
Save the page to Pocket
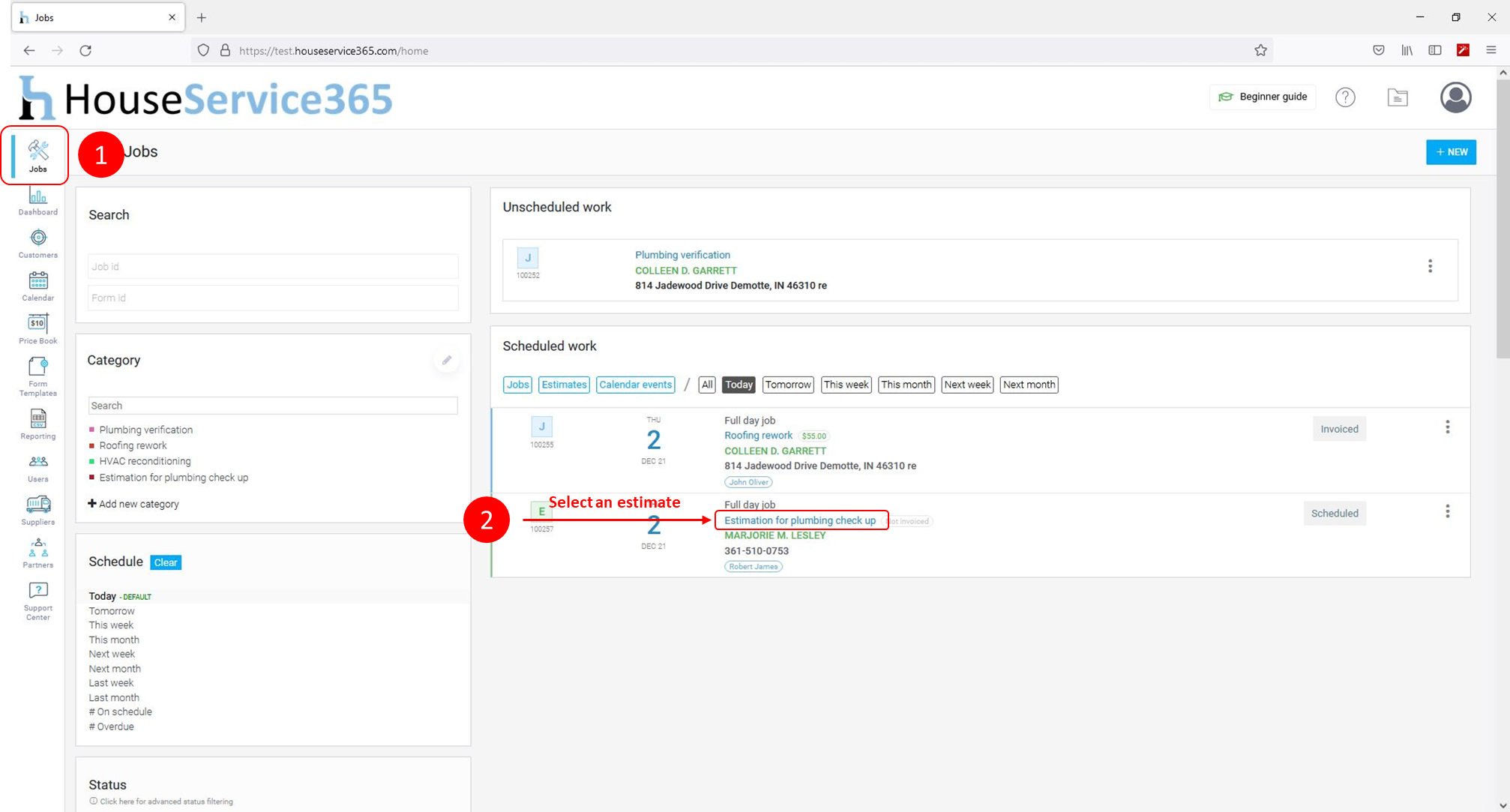(x=1378, y=50)
